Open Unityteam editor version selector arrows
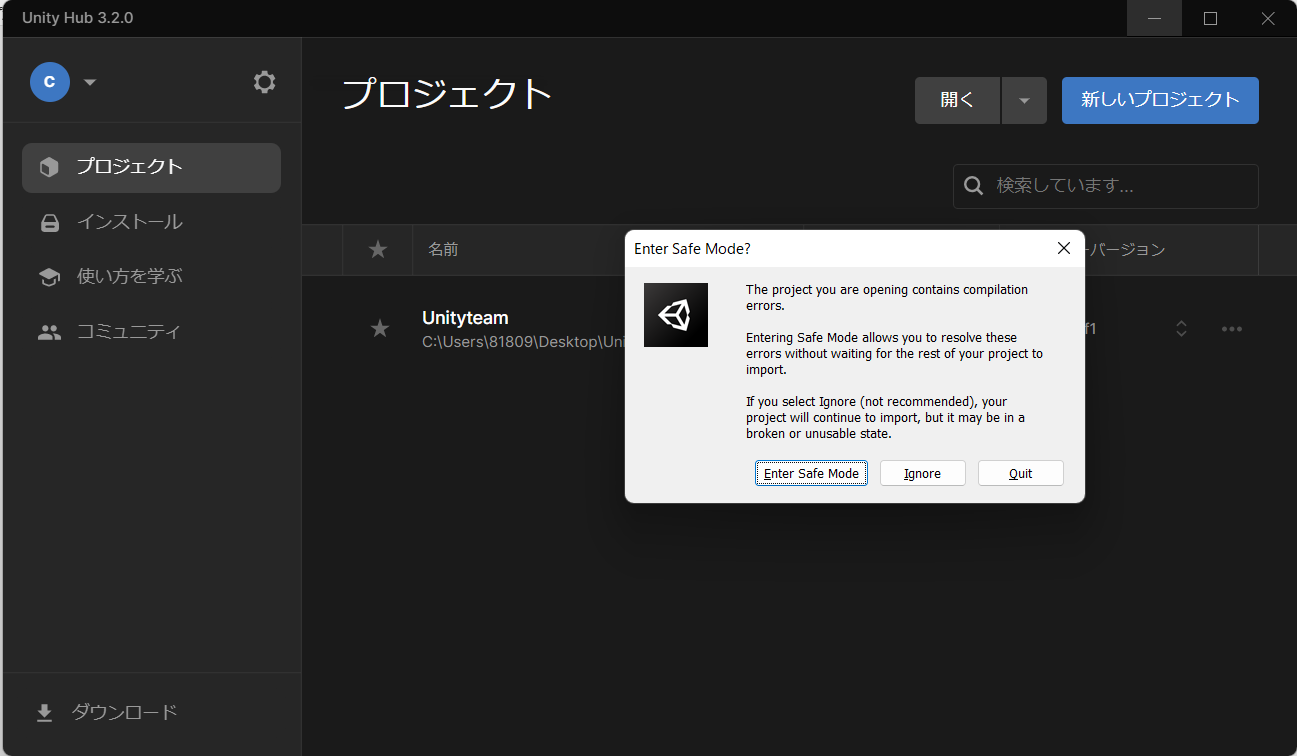1297x756 pixels. click(1181, 329)
